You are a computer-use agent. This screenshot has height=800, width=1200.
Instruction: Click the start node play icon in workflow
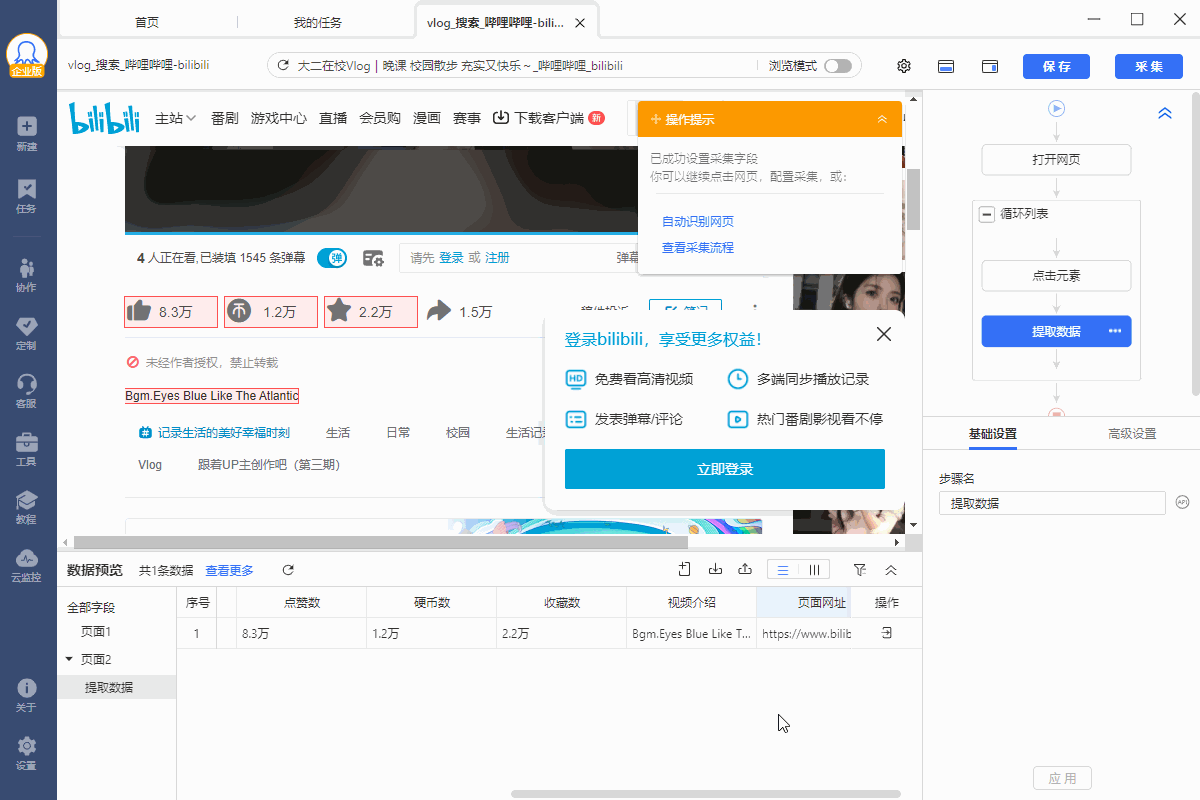click(1056, 108)
